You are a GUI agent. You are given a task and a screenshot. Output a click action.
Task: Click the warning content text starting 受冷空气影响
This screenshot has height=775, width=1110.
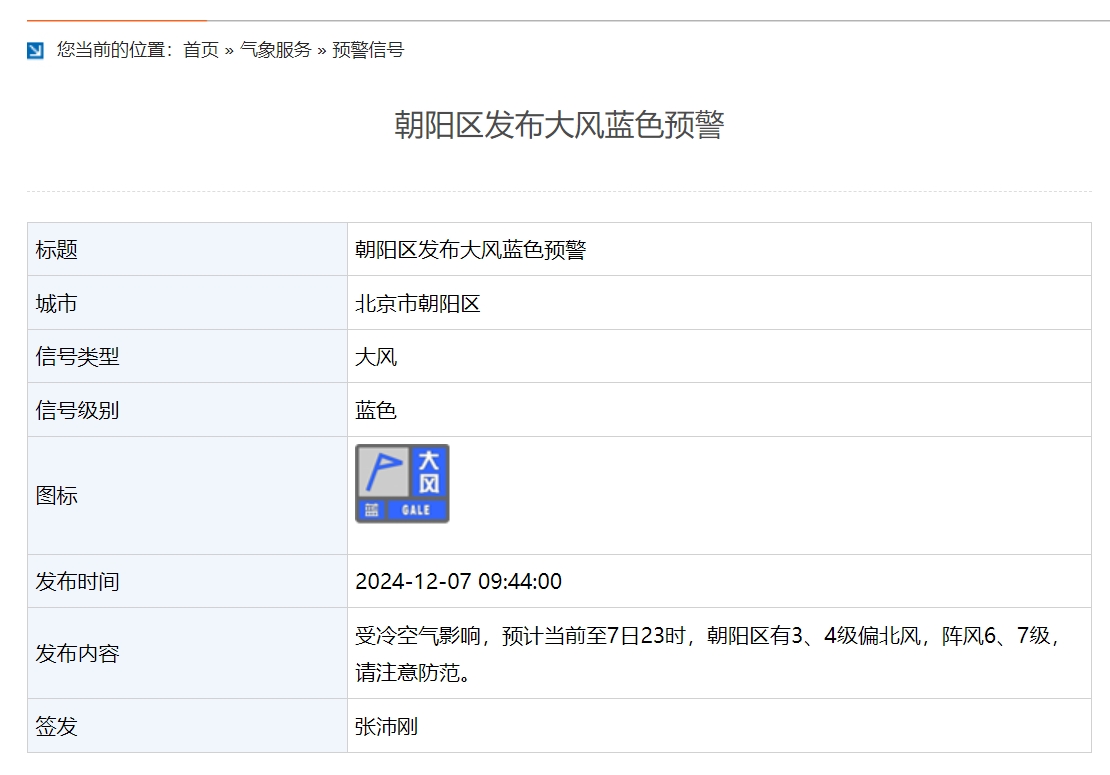coord(707,654)
